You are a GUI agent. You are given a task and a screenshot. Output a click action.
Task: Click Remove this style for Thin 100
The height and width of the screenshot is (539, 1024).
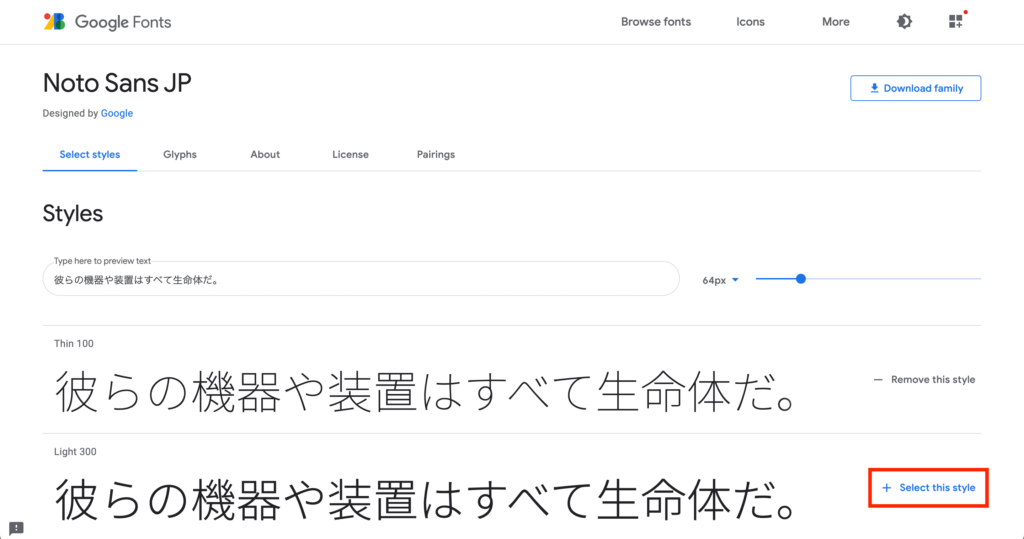click(924, 380)
